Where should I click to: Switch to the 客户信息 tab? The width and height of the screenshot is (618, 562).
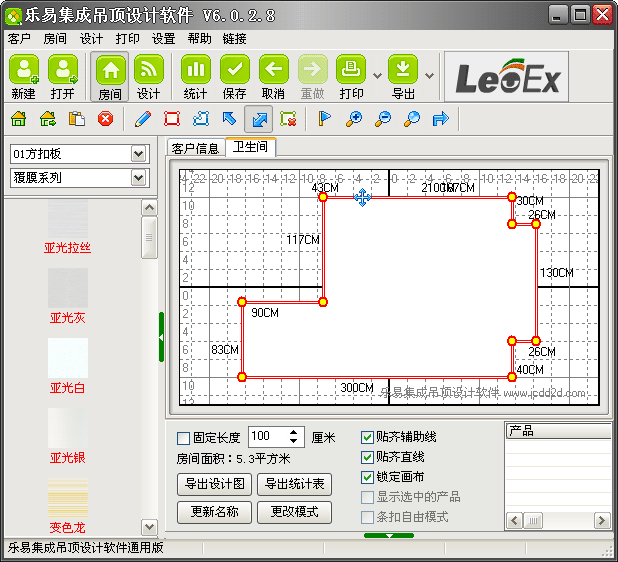coord(195,148)
